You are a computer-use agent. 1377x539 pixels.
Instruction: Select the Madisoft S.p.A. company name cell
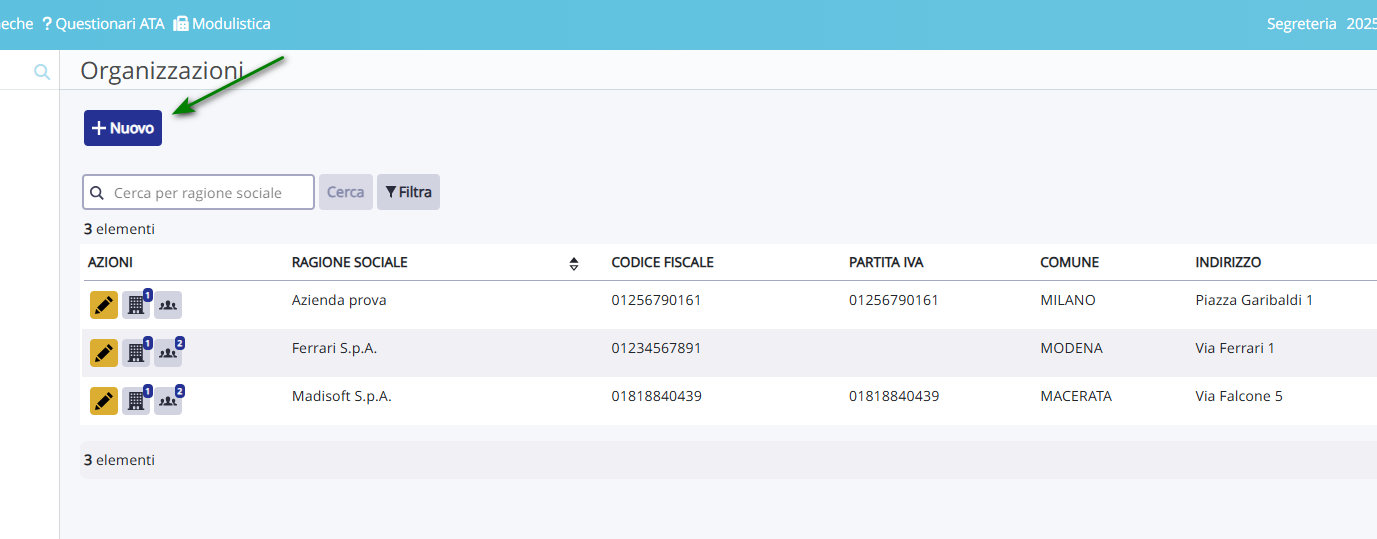point(341,396)
